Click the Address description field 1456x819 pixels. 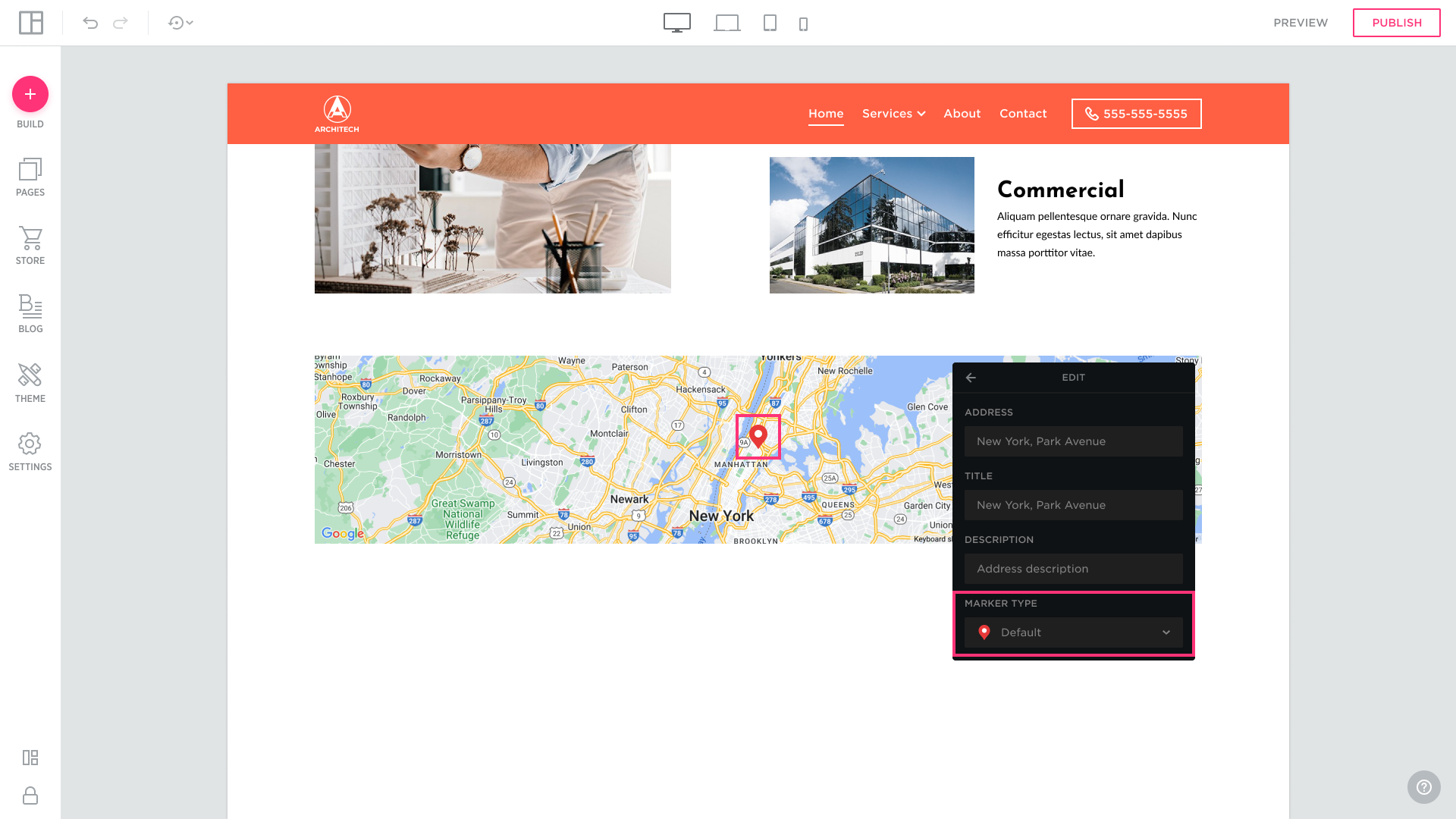click(1073, 569)
